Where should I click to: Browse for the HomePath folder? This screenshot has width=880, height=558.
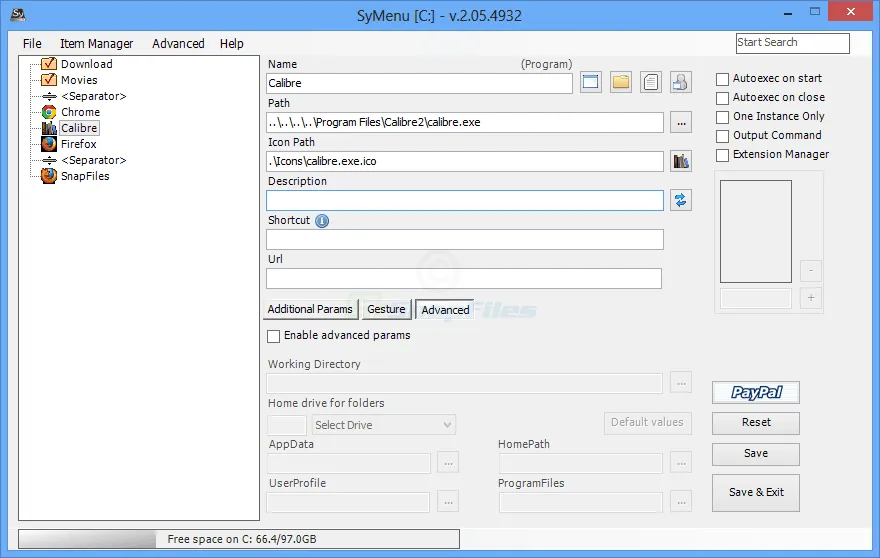coord(681,463)
